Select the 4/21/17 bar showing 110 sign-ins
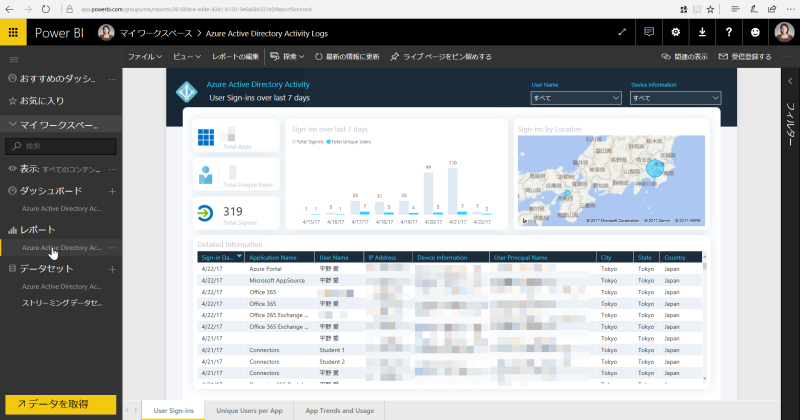800x420 pixels. [453, 191]
